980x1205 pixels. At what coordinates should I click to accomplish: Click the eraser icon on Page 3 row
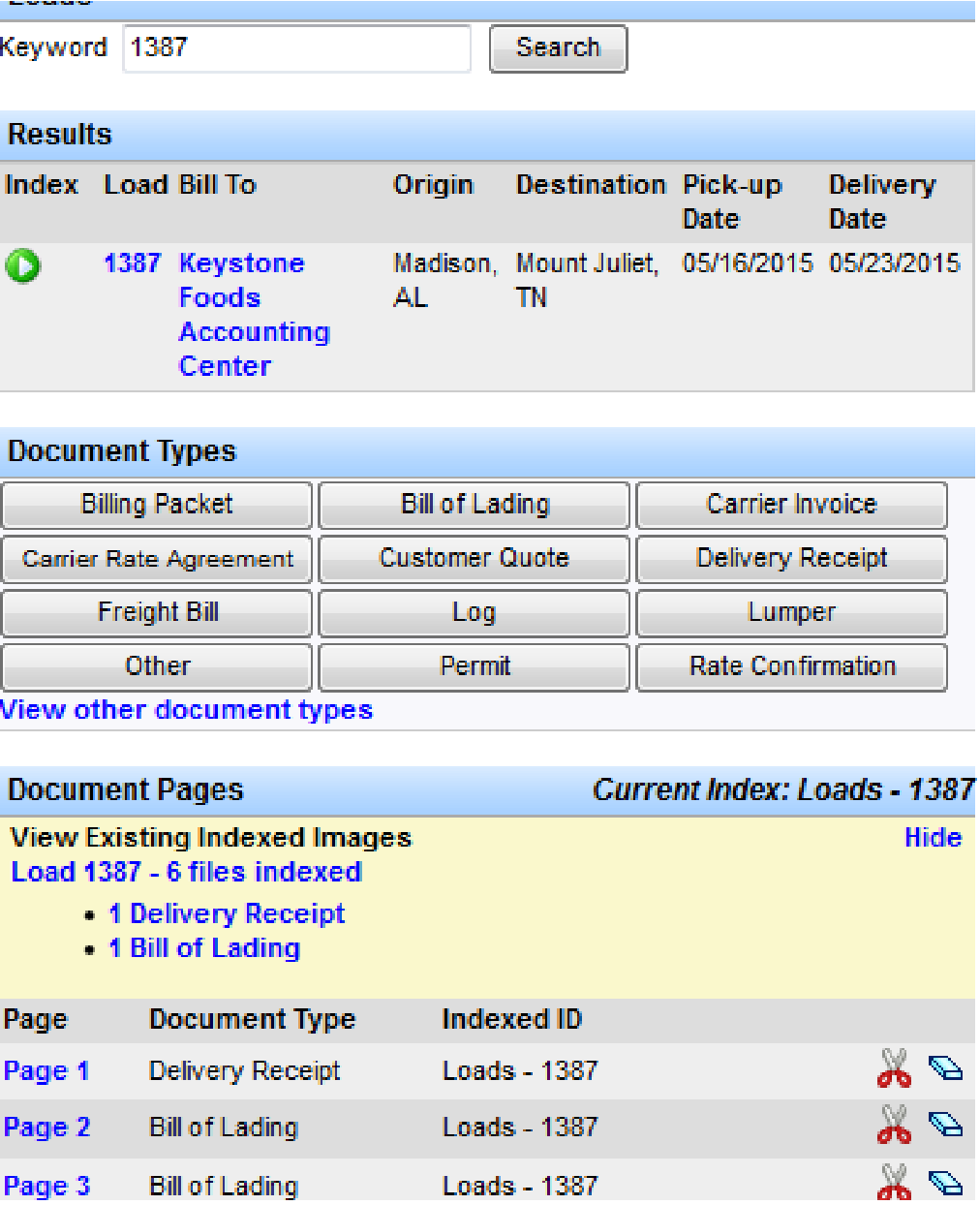pyautogui.click(x=945, y=1182)
